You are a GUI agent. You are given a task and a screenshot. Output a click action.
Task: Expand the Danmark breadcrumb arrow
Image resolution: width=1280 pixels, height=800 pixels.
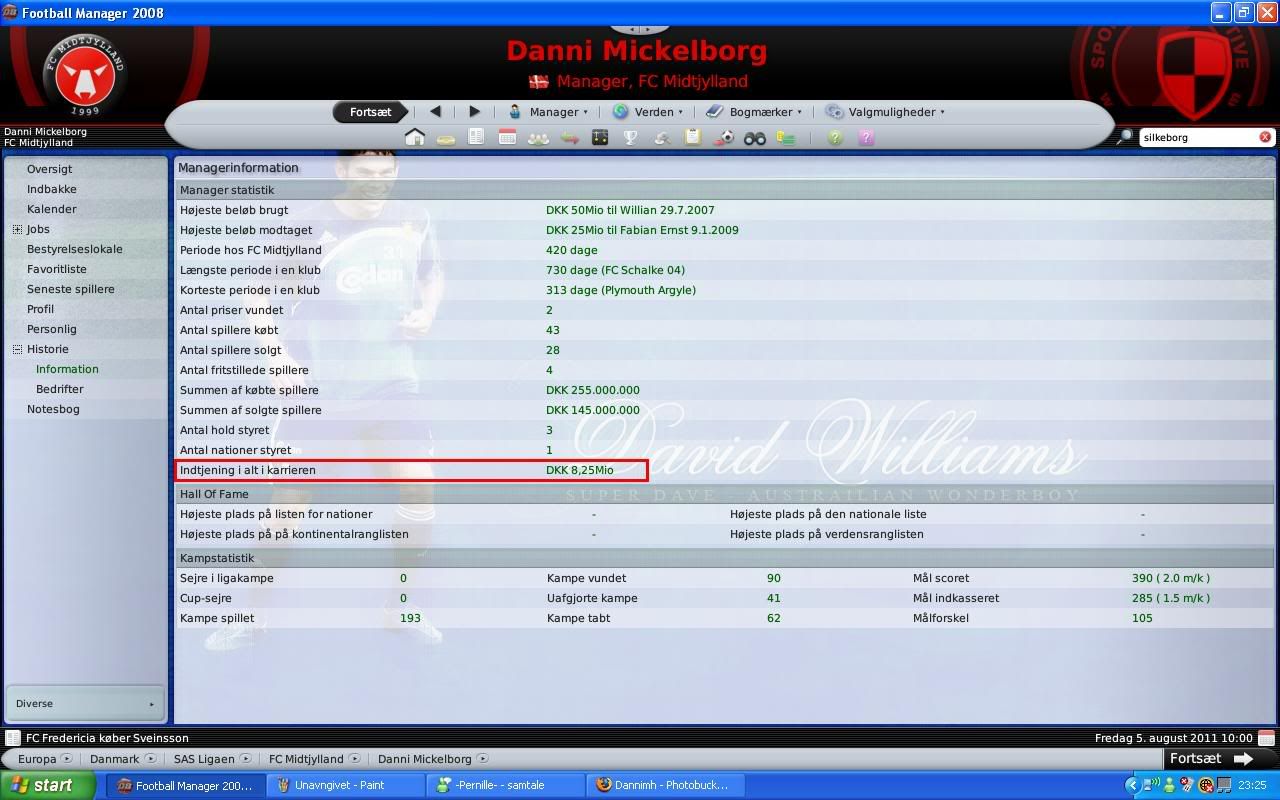click(150, 759)
